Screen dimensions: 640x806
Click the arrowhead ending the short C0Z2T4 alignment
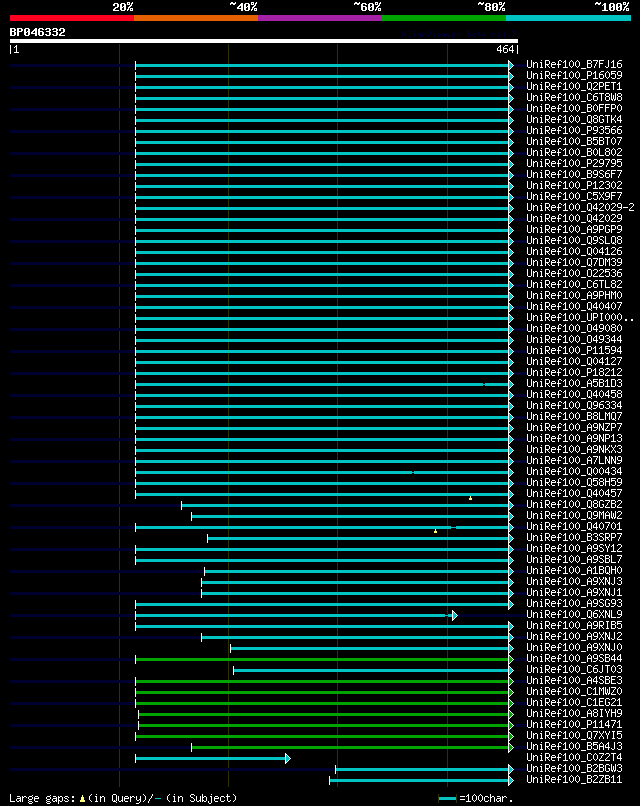[288, 758]
